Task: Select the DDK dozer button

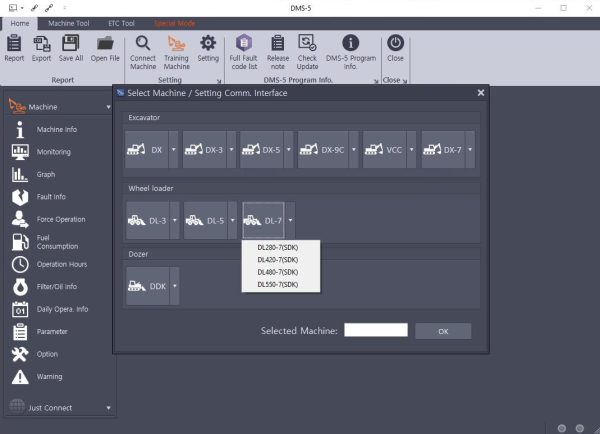Action: point(148,286)
